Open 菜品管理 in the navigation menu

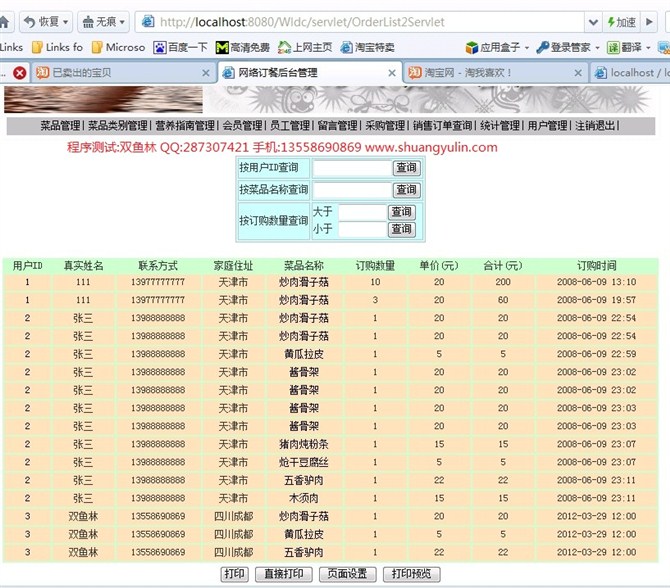tap(60, 126)
